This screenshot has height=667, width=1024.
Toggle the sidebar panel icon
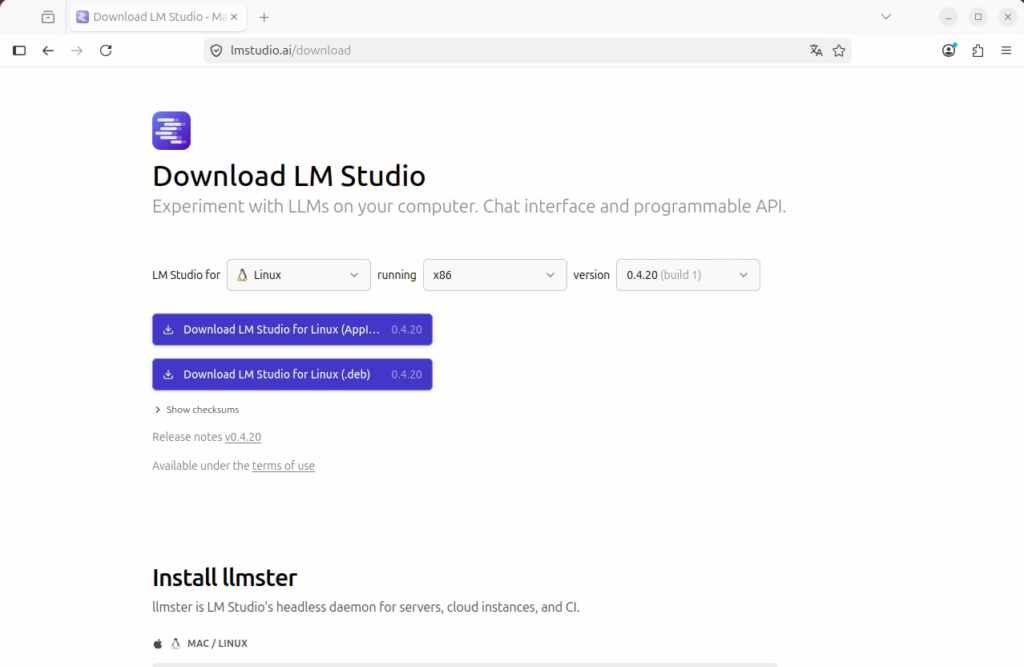19,50
